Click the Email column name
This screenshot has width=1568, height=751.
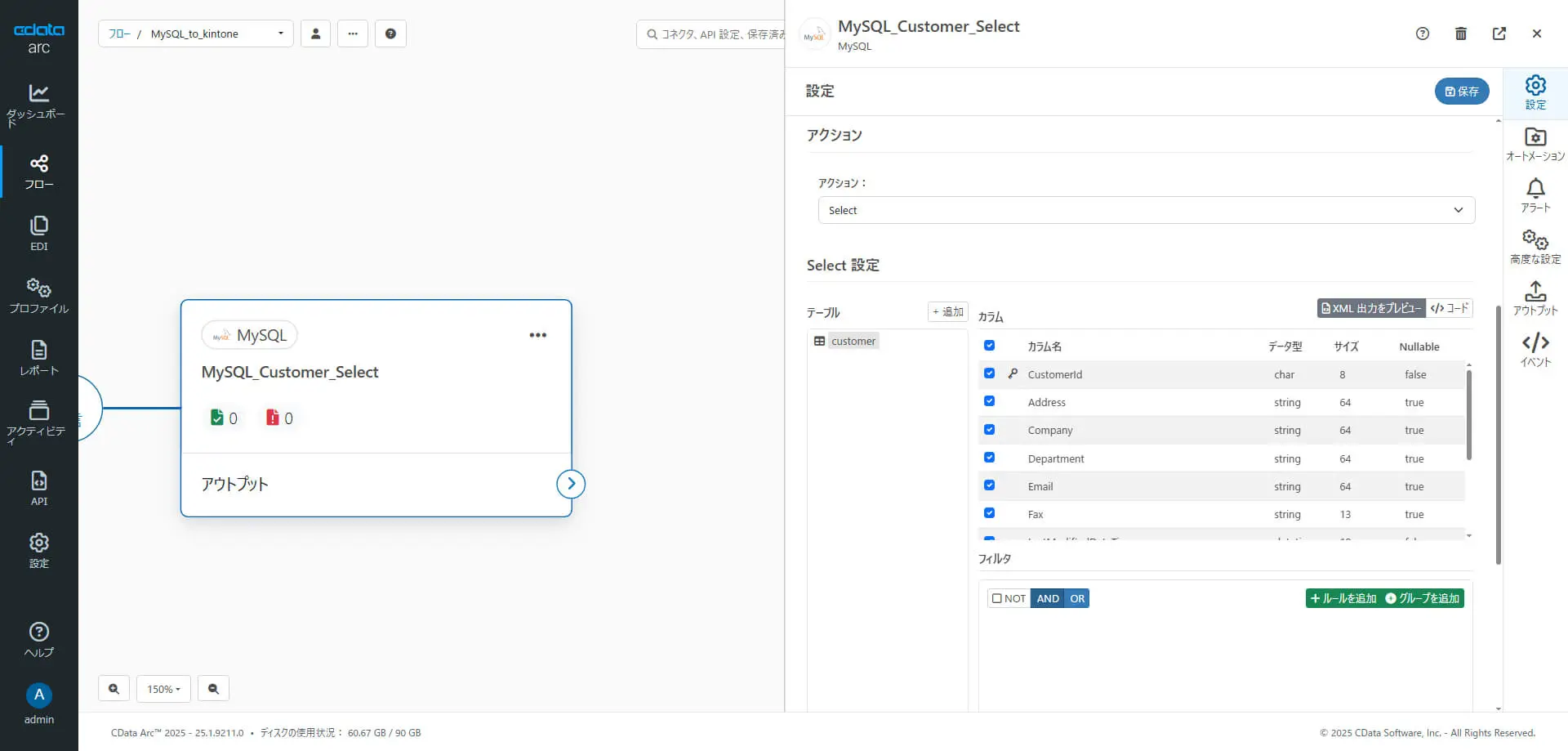[1040, 486]
